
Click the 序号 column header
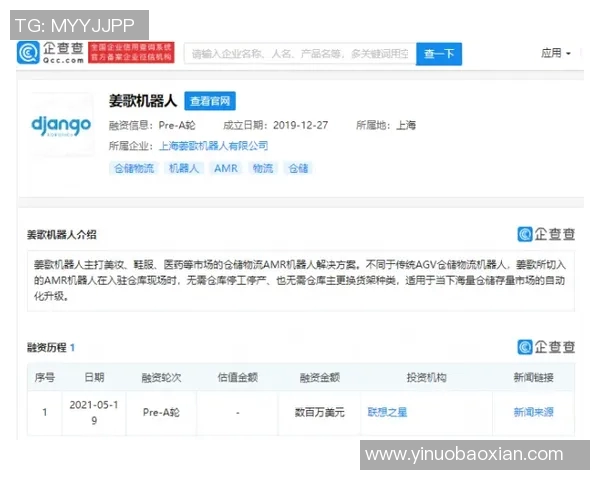(x=45, y=377)
